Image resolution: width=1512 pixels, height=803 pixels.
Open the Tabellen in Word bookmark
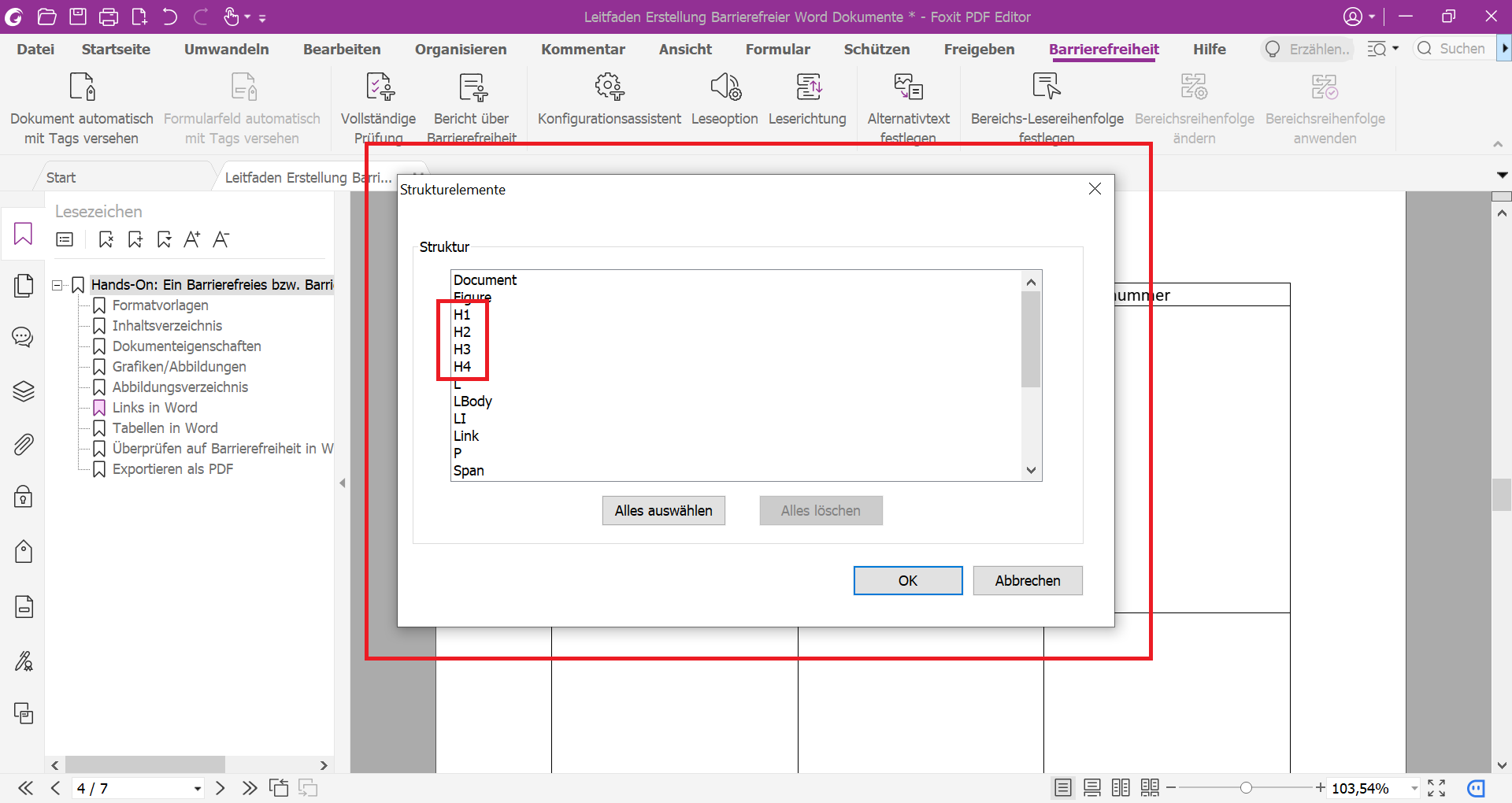(165, 428)
